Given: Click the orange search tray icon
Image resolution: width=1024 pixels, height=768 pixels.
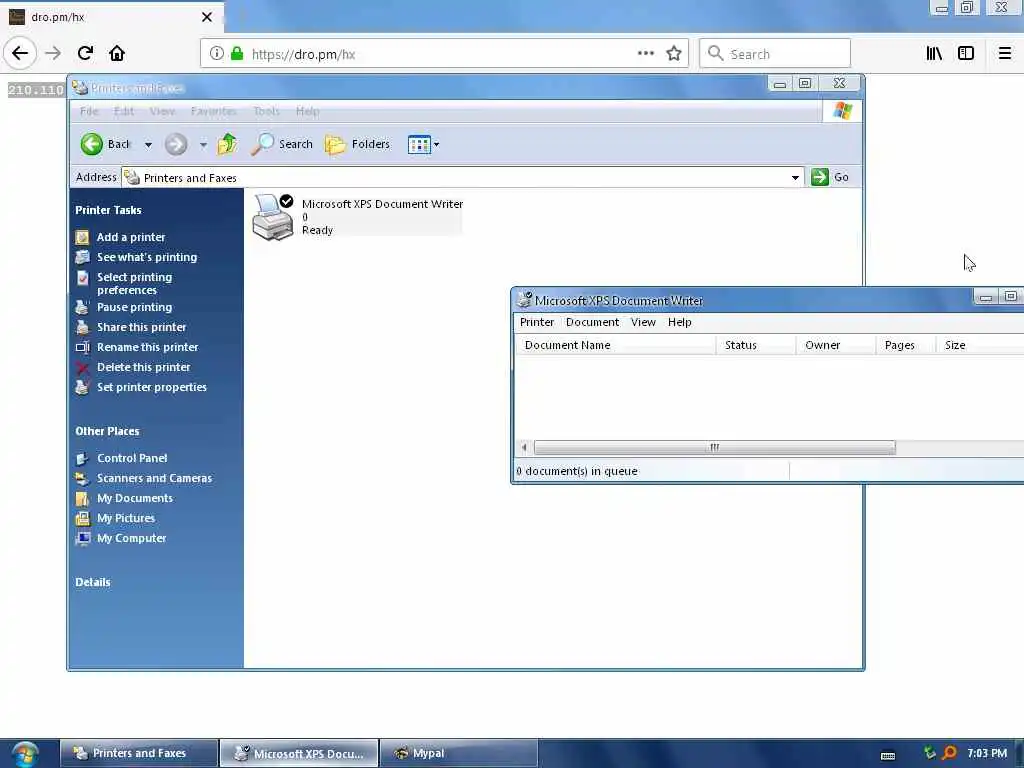Looking at the screenshot, I should pyautogui.click(x=950, y=753).
